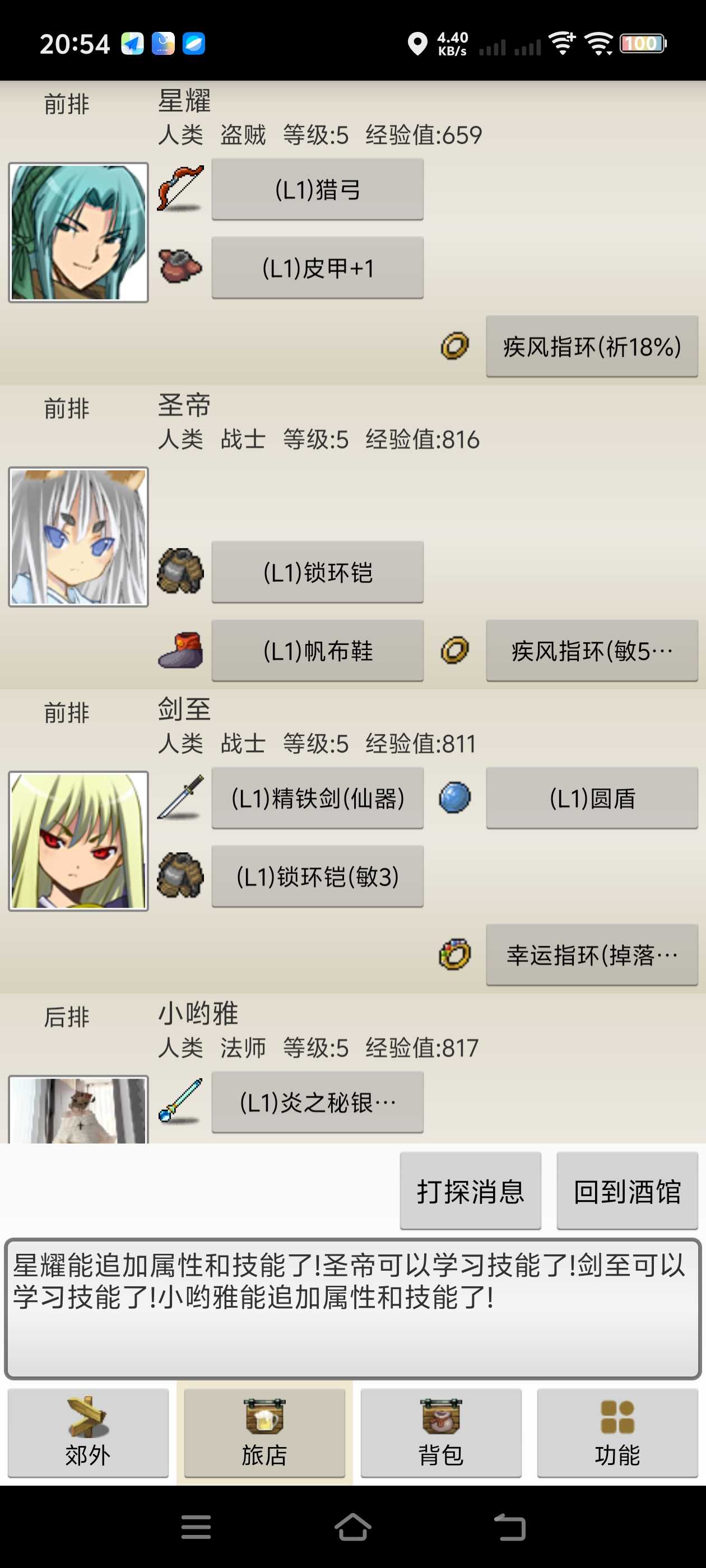Open the 幸运指环(掉落… accessory button
Screen dimensions: 706x1568
tap(592, 954)
